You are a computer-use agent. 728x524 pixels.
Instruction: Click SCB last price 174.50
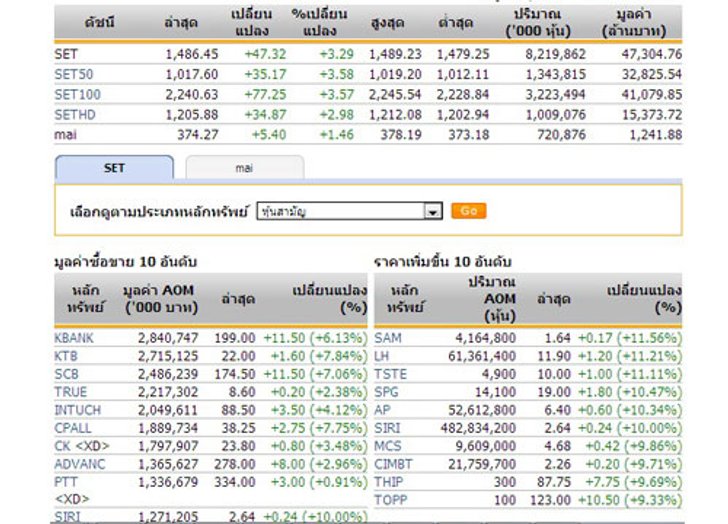click(234, 374)
